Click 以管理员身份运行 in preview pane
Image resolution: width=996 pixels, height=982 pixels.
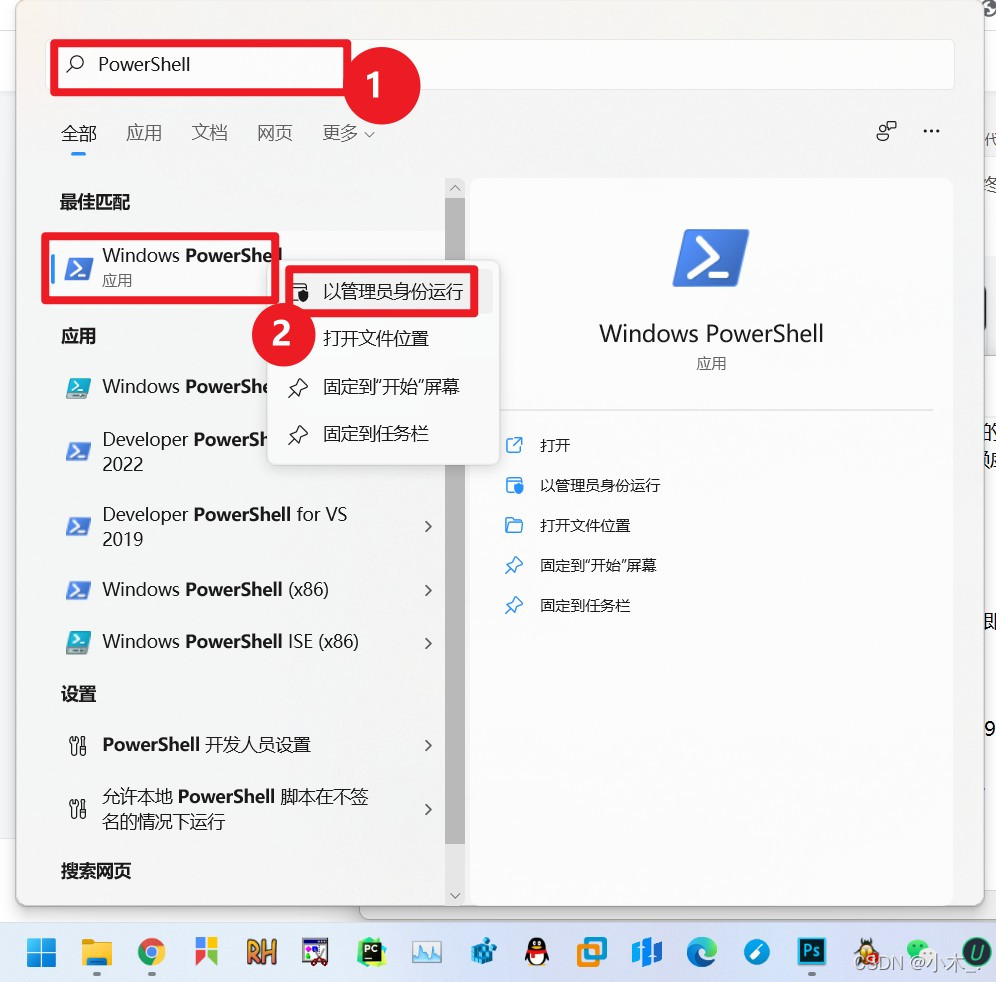coord(600,485)
